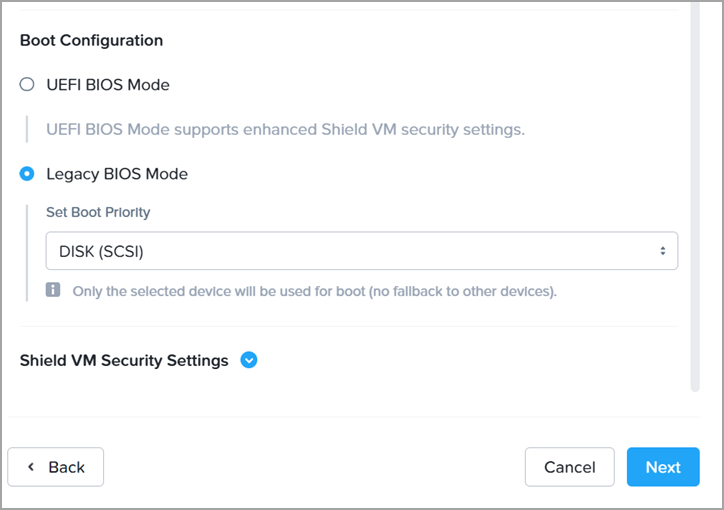Click the blue chevron beside Shield VM Security Settings

tap(249, 360)
